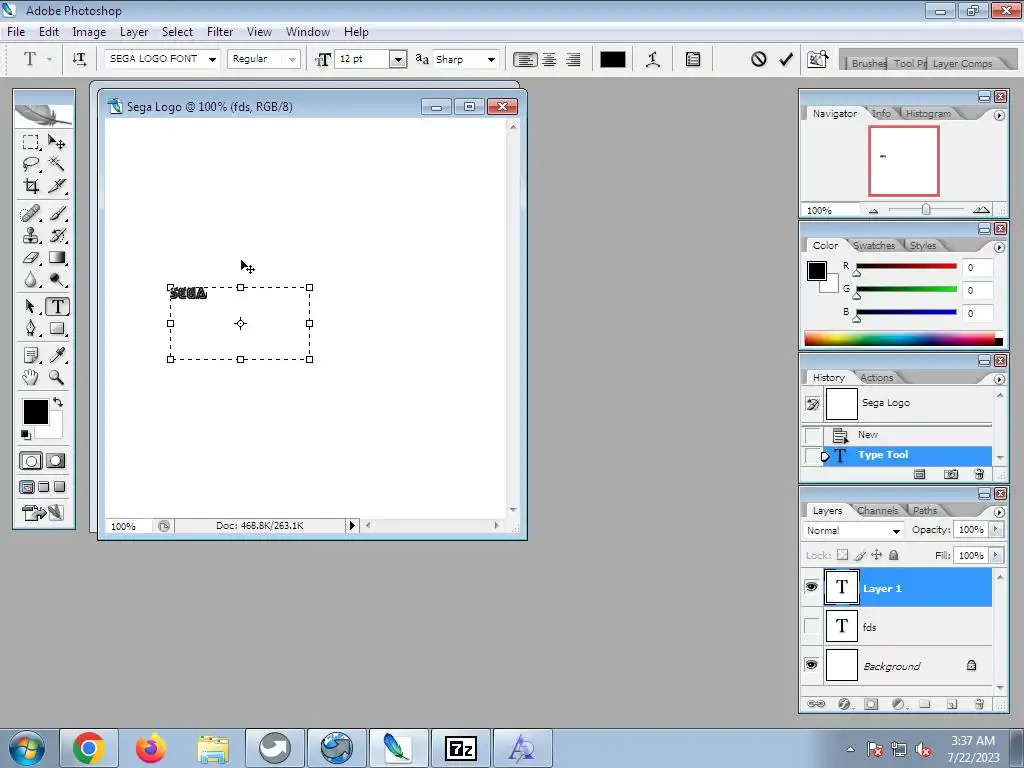This screenshot has width=1024, height=768.
Task: Open the Layer menu
Action: (134, 31)
